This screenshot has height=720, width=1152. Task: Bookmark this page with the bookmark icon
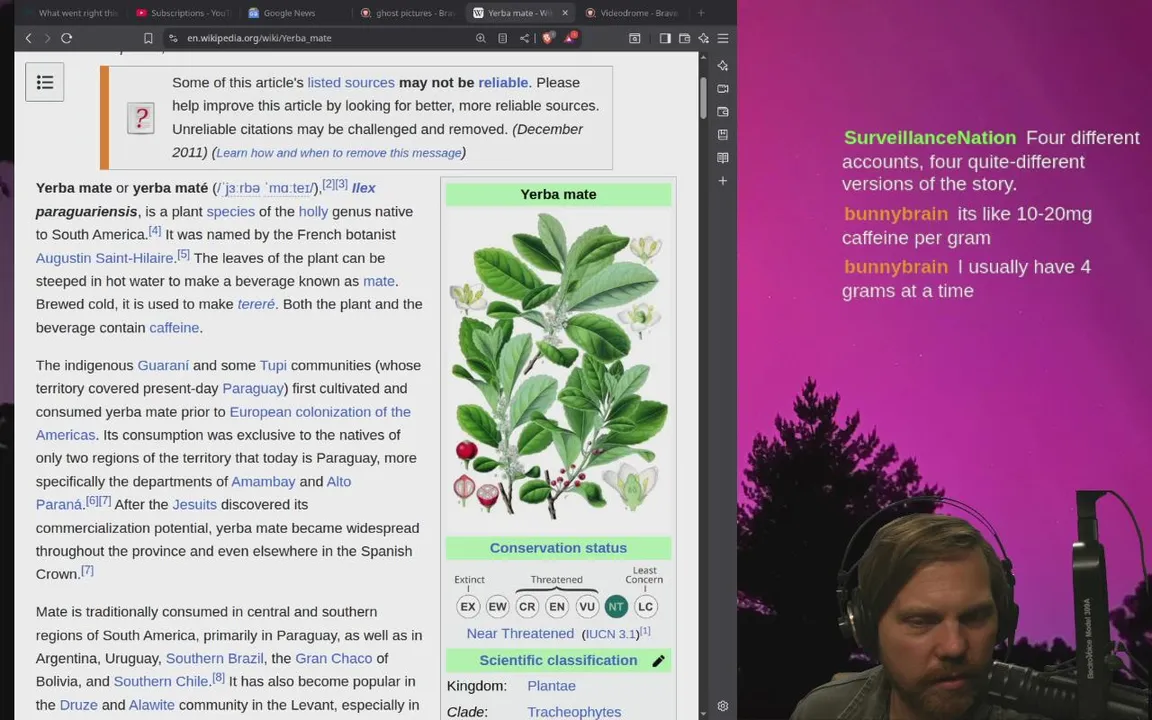(x=148, y=38)
